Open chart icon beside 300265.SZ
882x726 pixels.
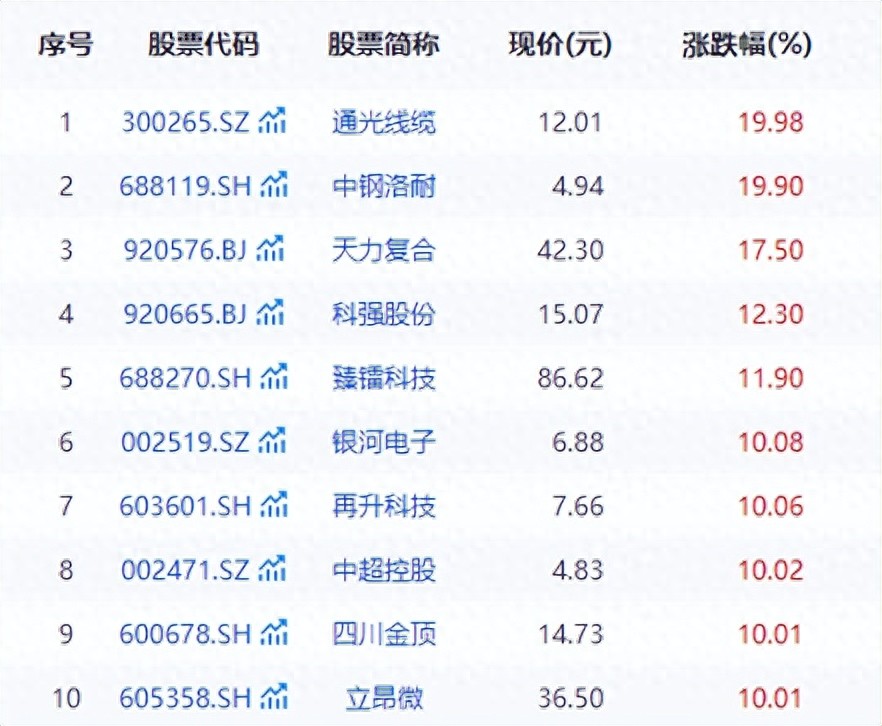click(272, 120)
